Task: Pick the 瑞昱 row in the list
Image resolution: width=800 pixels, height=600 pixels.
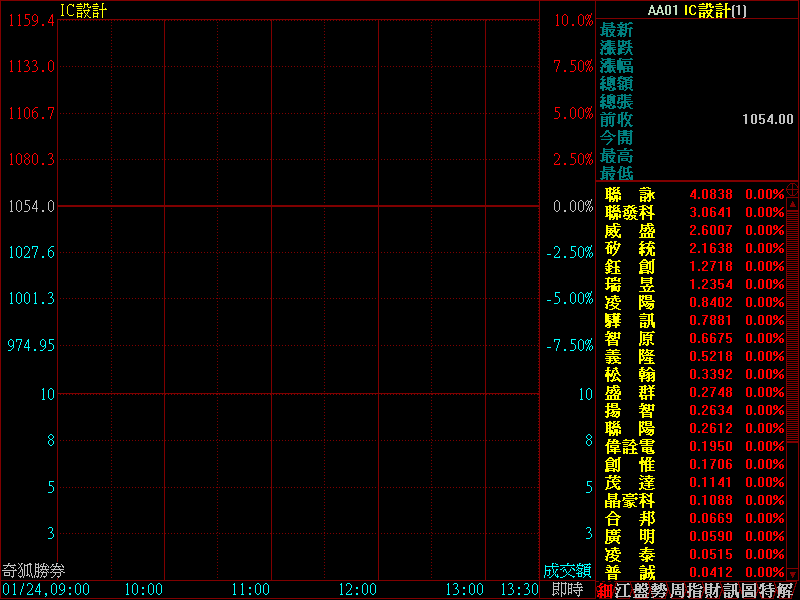Action: pos(630,284)
